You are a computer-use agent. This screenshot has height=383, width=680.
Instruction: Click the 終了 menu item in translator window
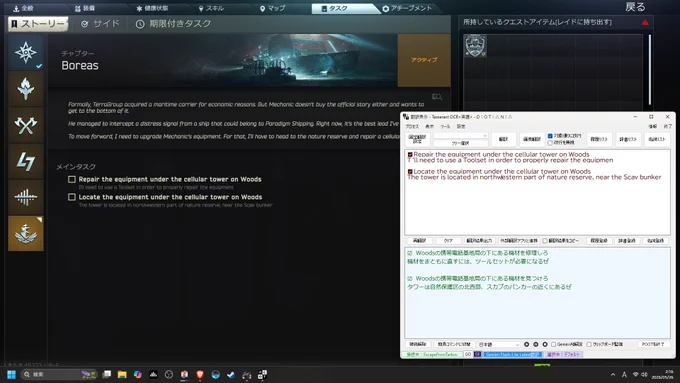click(667, 127)
